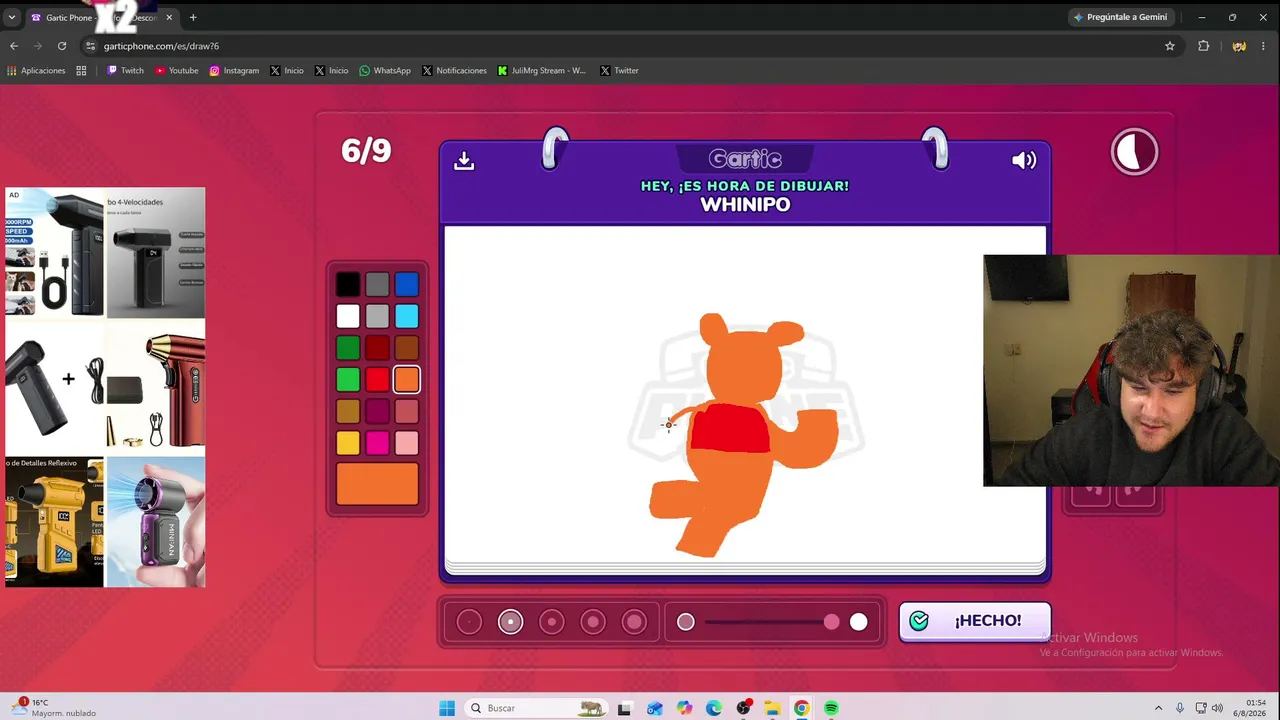This screenshot has width=1280, height=720.
Task: Download the drawing with the download icon
Action: point(464,161)
